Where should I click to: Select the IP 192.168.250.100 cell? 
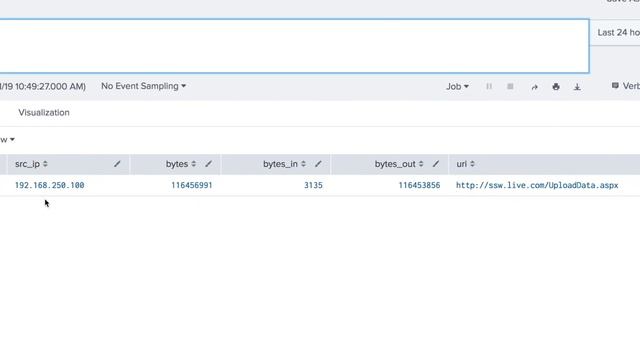(x=49, y=185)
